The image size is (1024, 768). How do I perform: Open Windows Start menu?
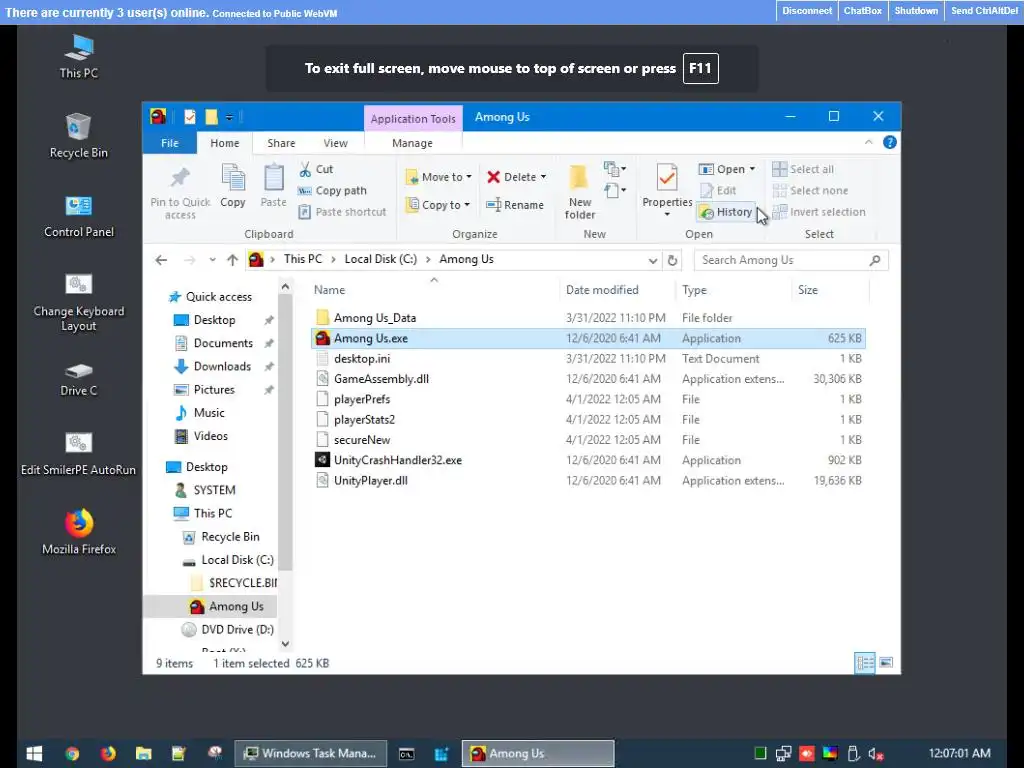coord(34,753)
